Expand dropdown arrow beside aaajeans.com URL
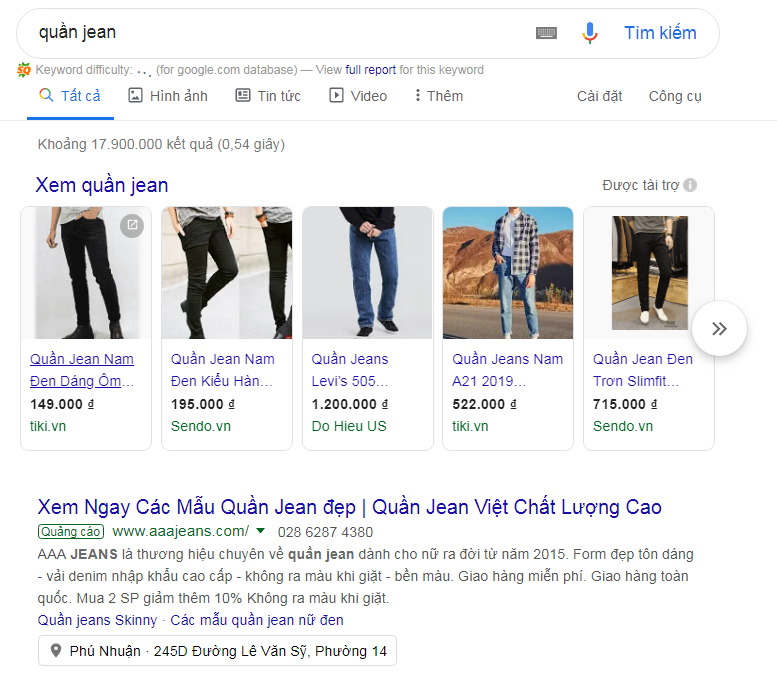Image resolution: width=777 pixels, height=692 pixels. click(260, 531)
